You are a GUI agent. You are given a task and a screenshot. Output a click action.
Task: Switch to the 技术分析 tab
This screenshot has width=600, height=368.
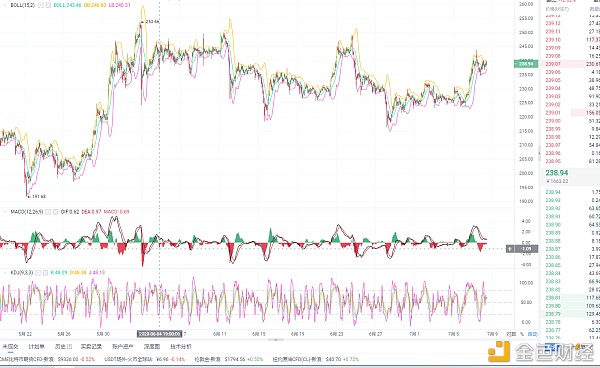click(181, 347)
